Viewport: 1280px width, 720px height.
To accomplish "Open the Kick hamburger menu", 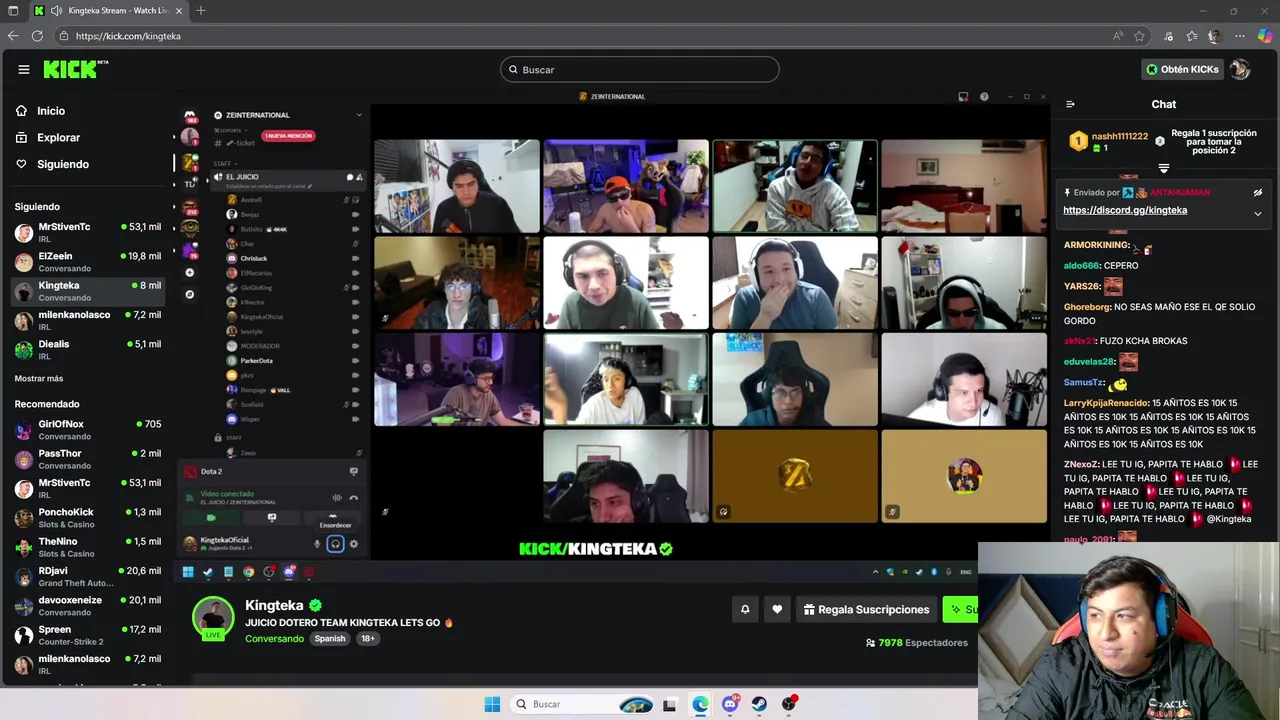I will tap(24, 69).
